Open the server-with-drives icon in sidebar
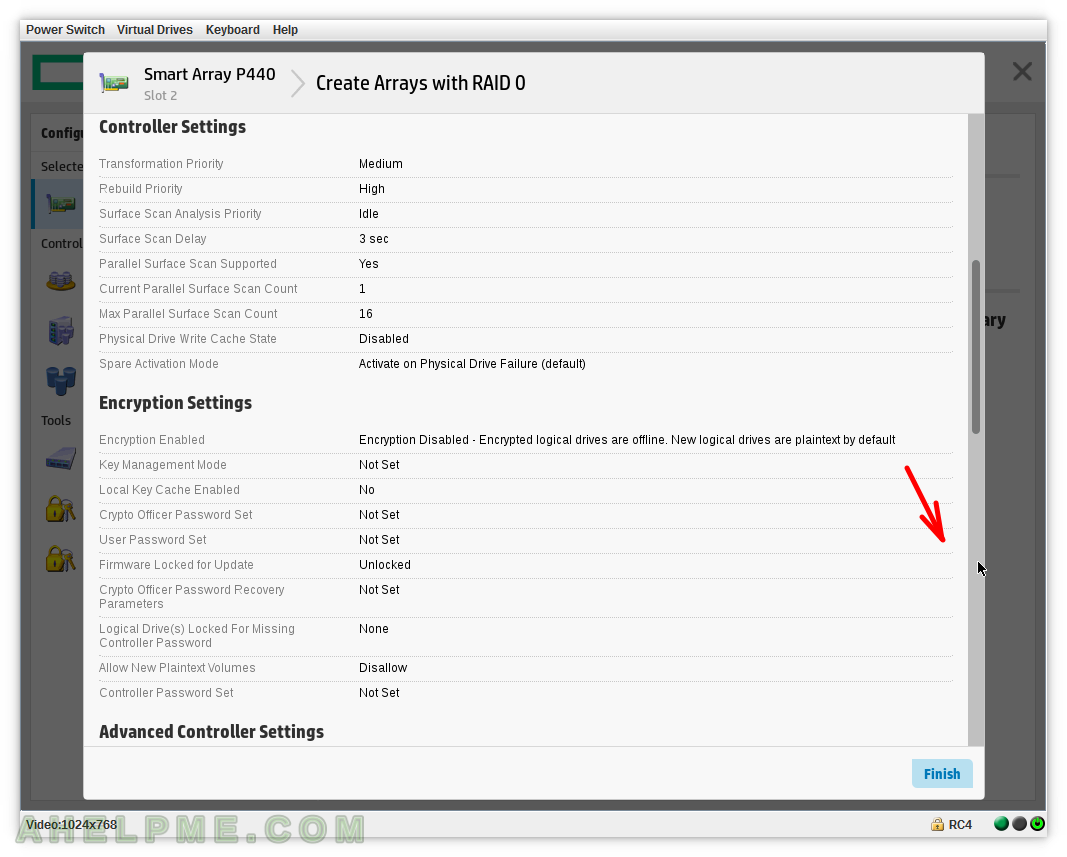 (x=61, y=331)
